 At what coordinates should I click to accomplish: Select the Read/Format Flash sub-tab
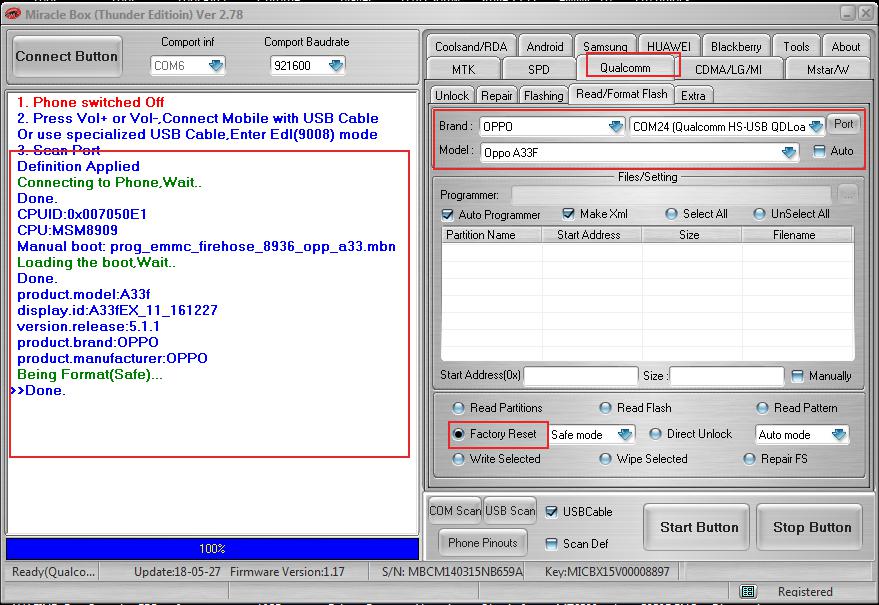tap(622, 94)
